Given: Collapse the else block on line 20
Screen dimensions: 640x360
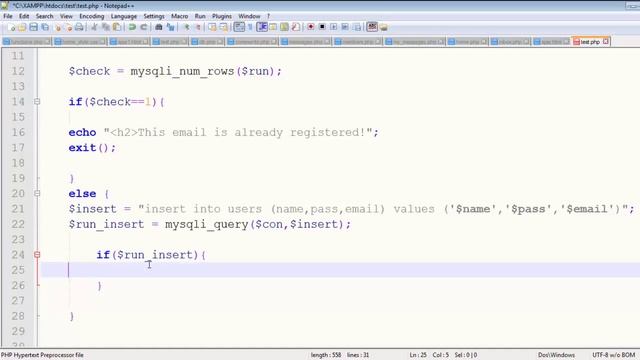Looking at the screenshot, I should (37, 193).
